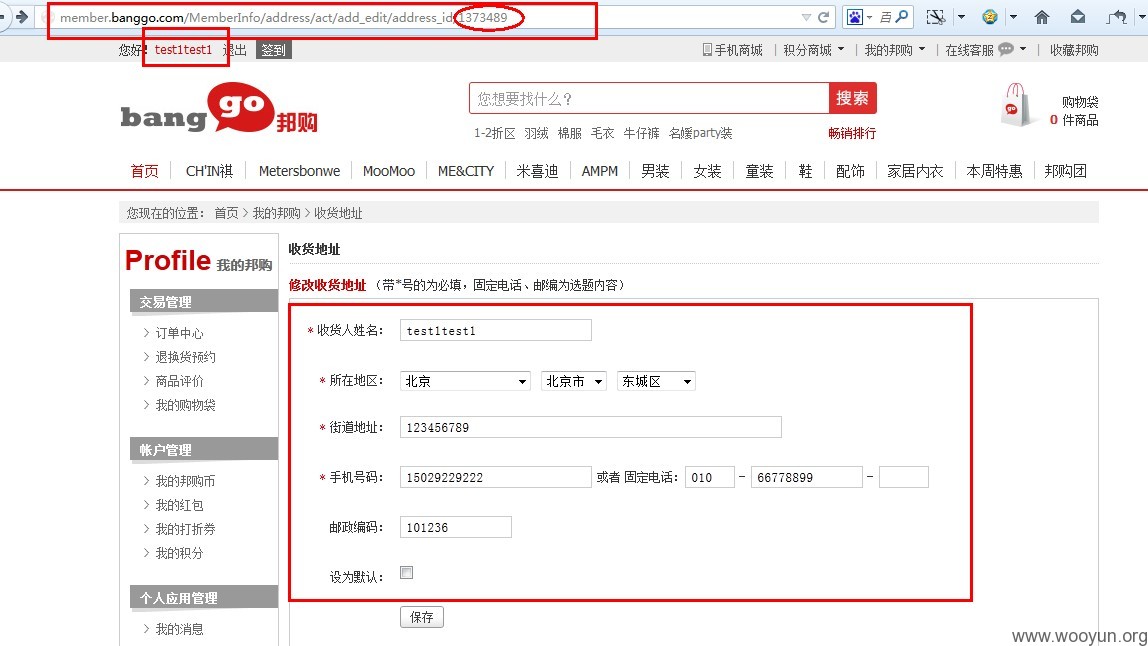1148x646 pixels.
Task: Click the 1-2折区 hot keyword
Action: [x=494, y=133]
